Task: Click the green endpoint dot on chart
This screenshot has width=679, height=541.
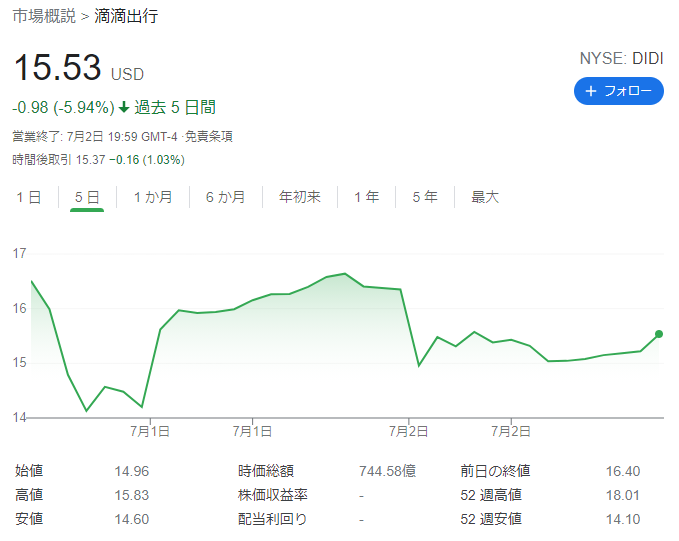Action: (659, 334)
